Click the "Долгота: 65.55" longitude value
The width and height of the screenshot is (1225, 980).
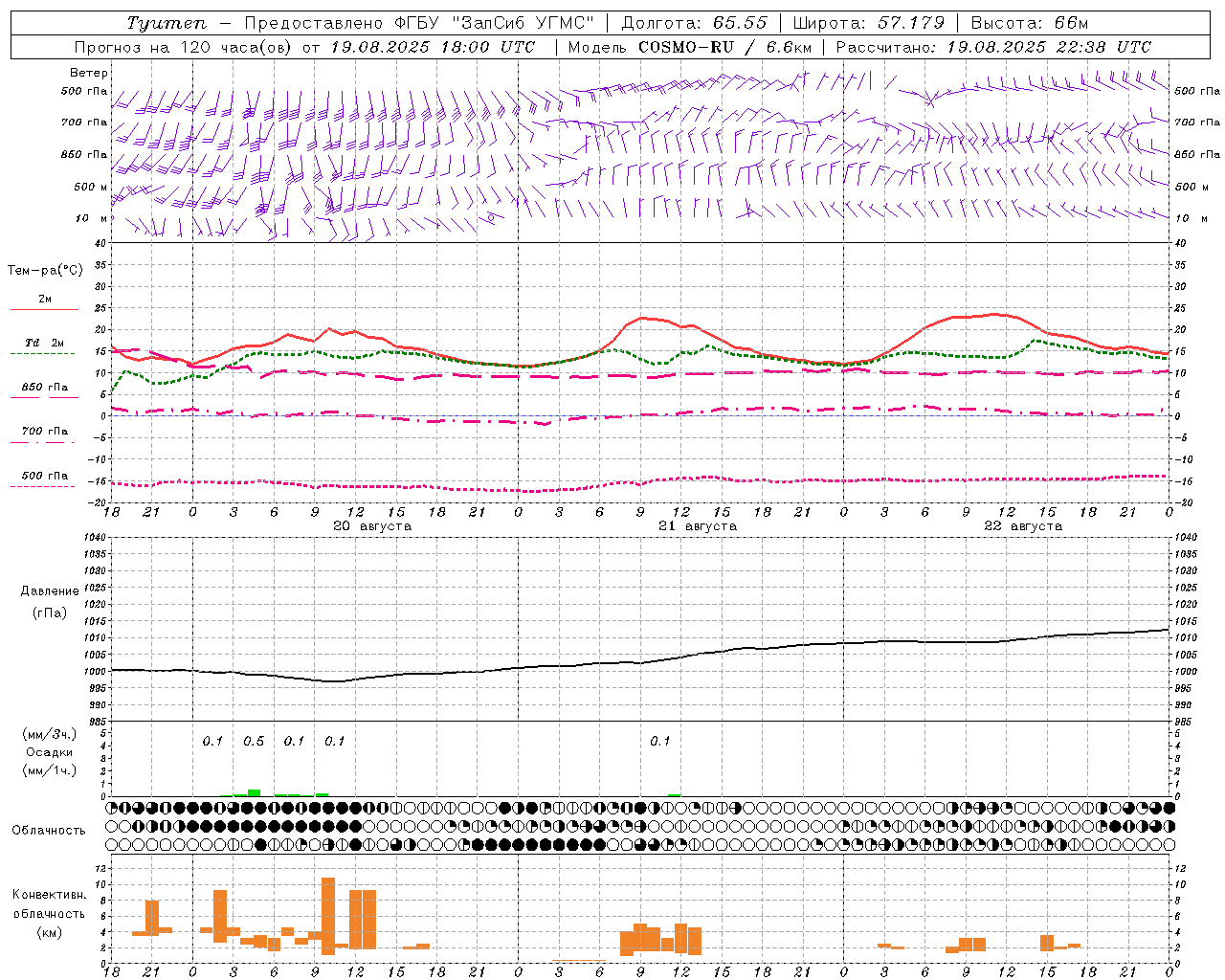point(694,23)
